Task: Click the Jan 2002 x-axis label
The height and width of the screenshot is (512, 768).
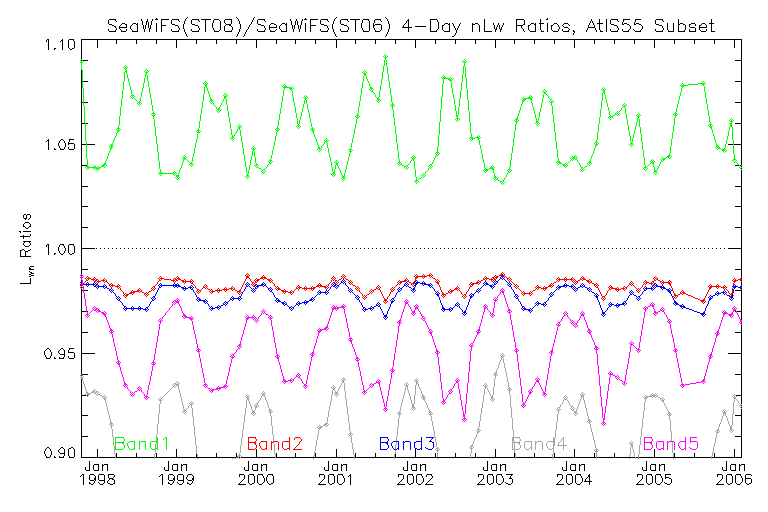Action: point(415,473)
